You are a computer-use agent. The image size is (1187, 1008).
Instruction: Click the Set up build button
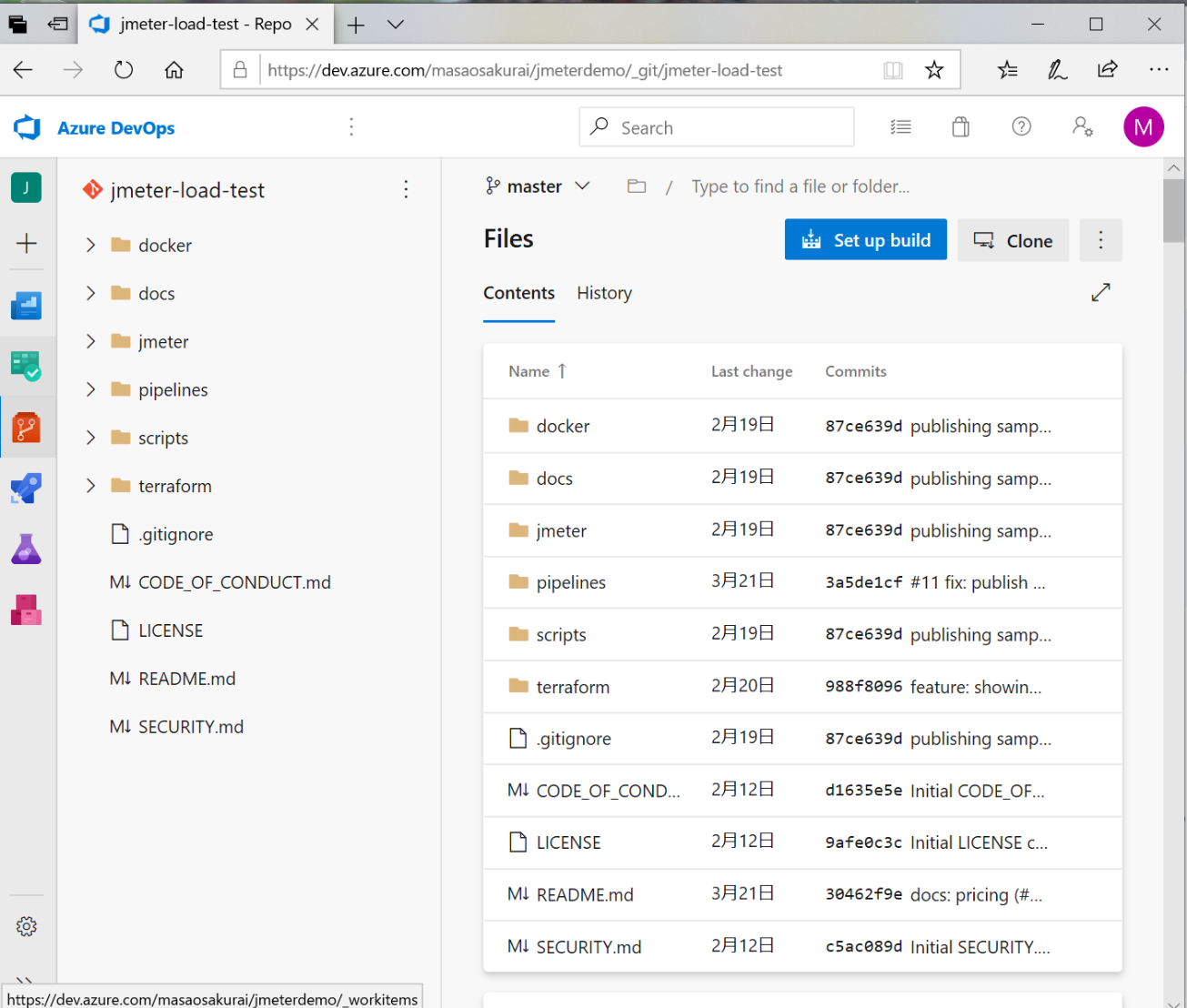coord(865,240)
